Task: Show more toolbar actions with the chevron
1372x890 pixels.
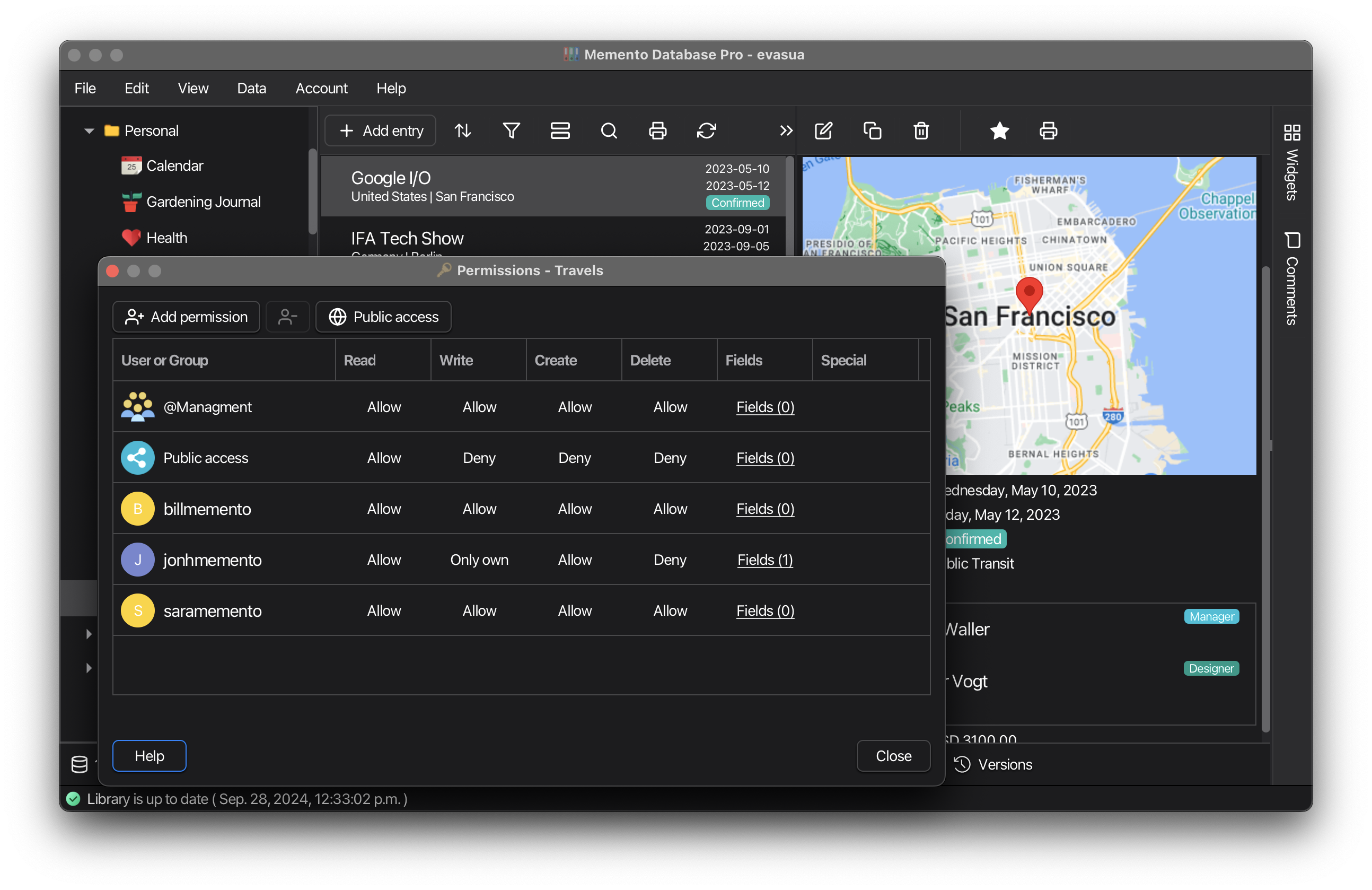Action: tap(785, 130)
